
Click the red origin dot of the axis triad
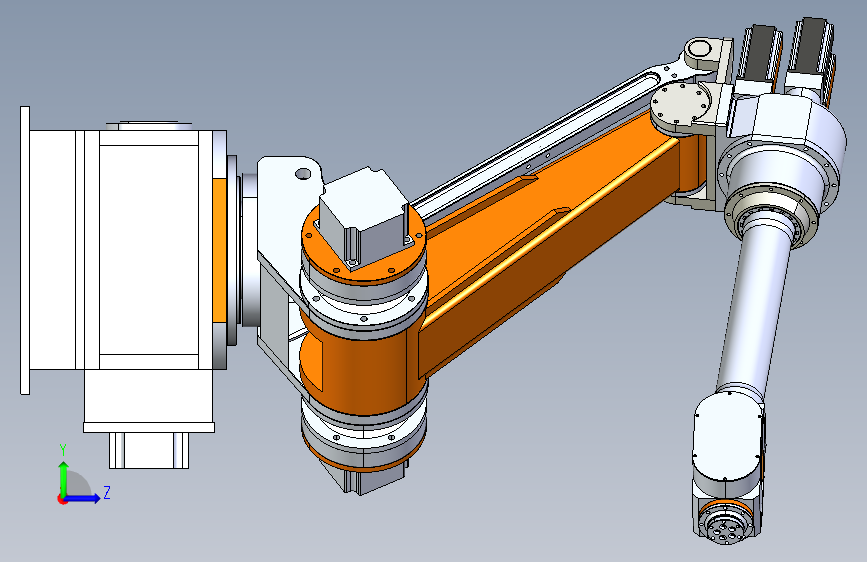coord(61,499)
